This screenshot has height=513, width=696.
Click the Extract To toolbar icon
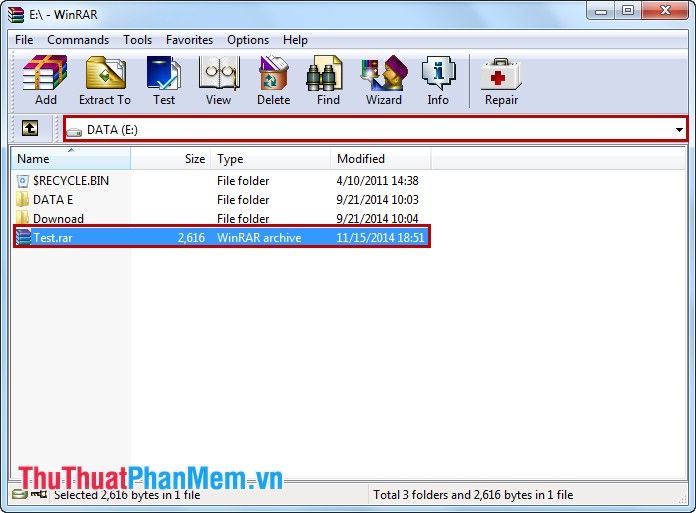click(x=105, y=73)
